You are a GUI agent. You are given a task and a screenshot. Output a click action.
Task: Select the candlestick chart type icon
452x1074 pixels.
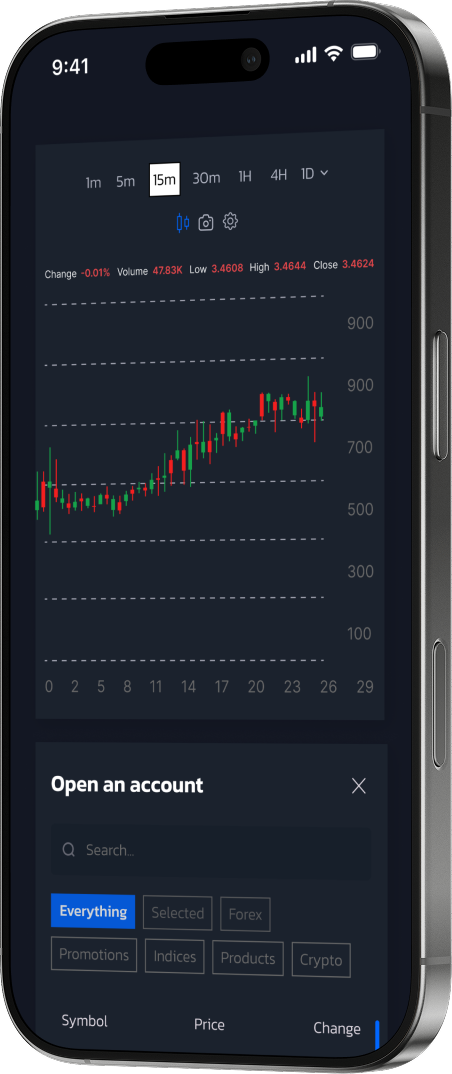[x=182, y=223]
